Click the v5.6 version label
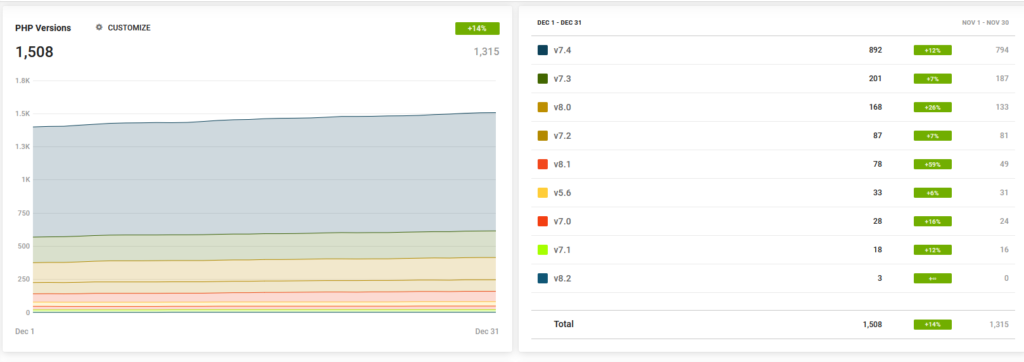 point(562,193)
